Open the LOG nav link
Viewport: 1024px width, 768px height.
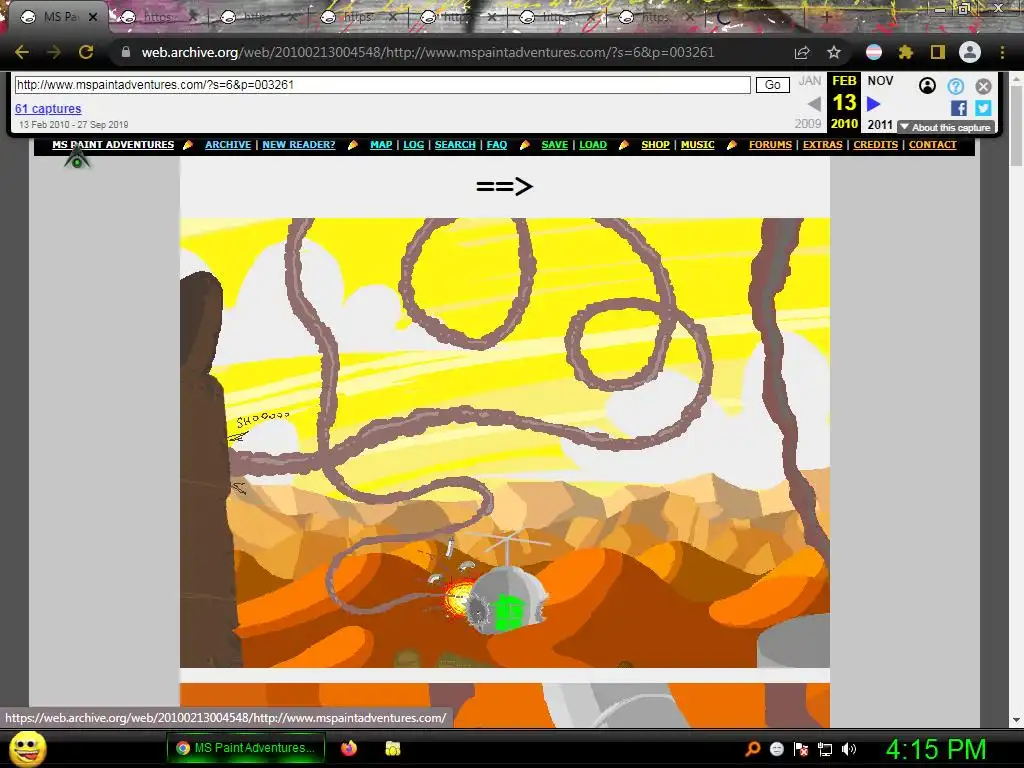(x=413, y=145)
